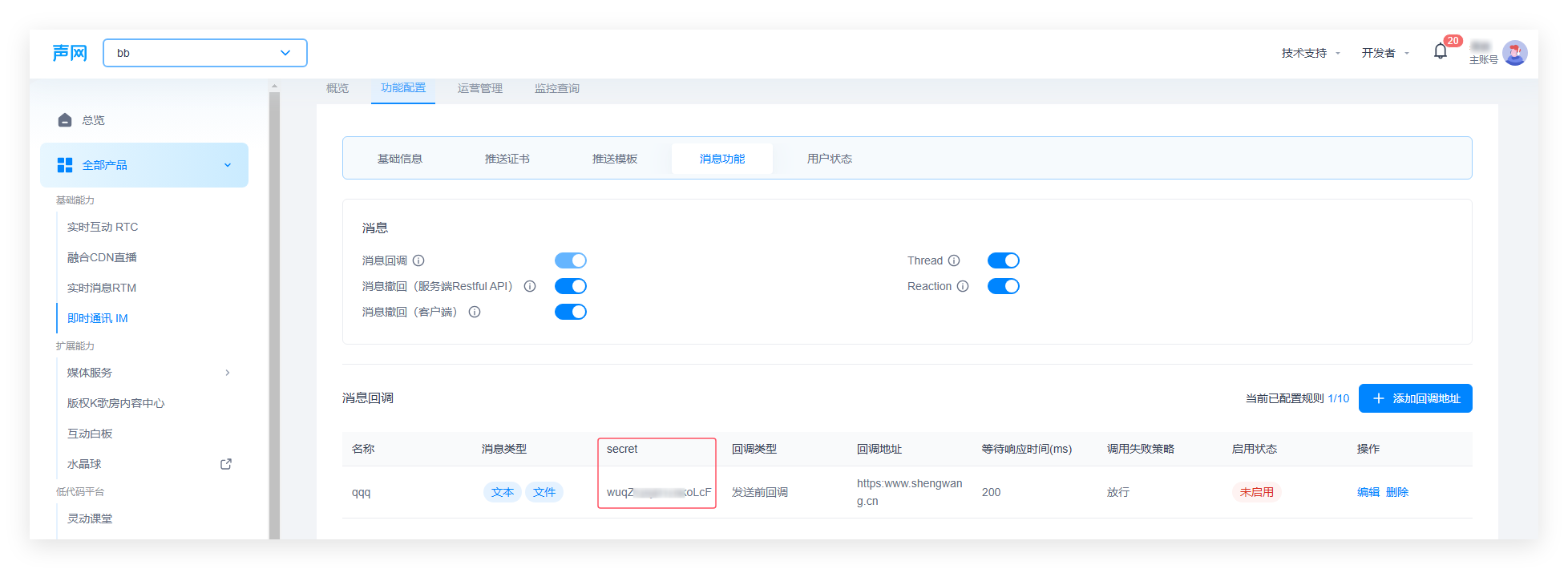Switch to the 概览 tab

tap(337, 88)
